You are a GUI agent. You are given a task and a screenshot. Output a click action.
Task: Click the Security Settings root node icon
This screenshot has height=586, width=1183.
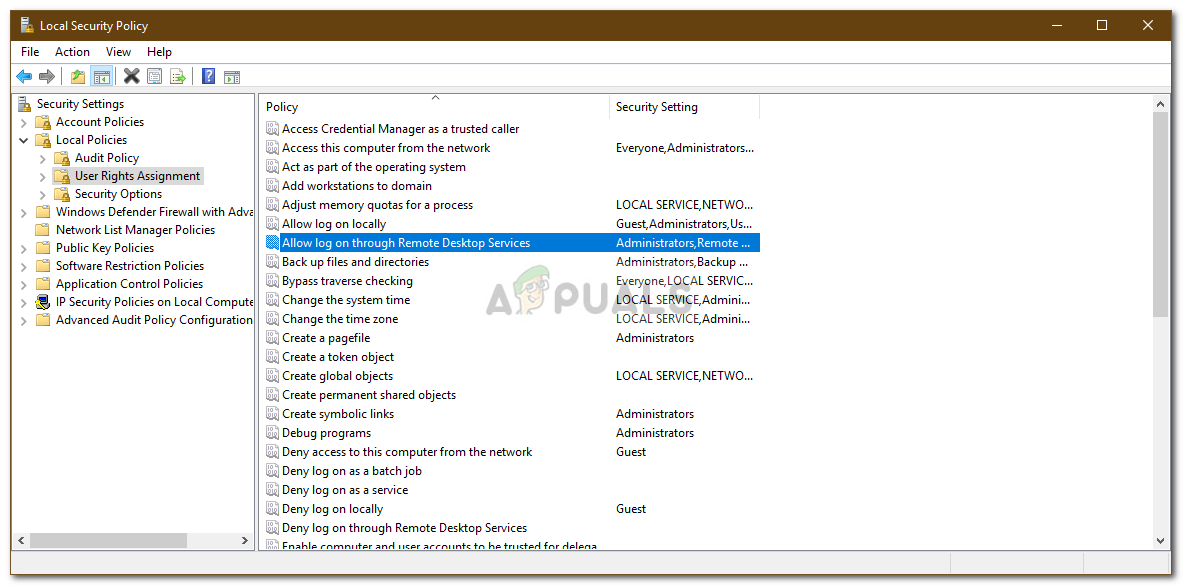click(26, 103)
